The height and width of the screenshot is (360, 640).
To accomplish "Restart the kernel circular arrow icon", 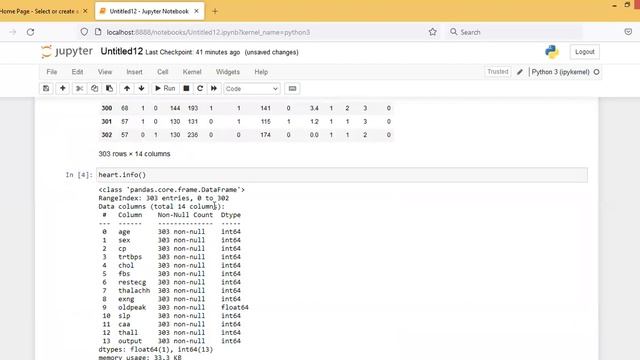I will pos(200,89).
